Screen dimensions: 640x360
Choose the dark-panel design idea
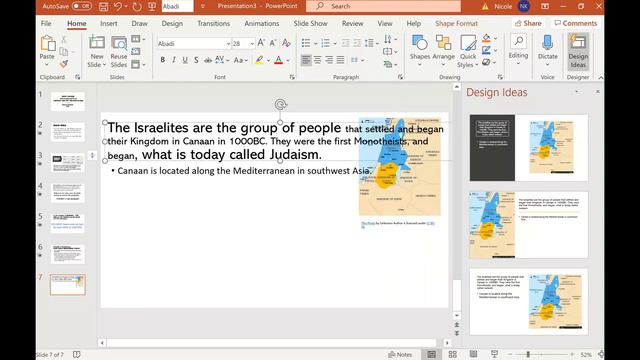(x=529, y=148)
